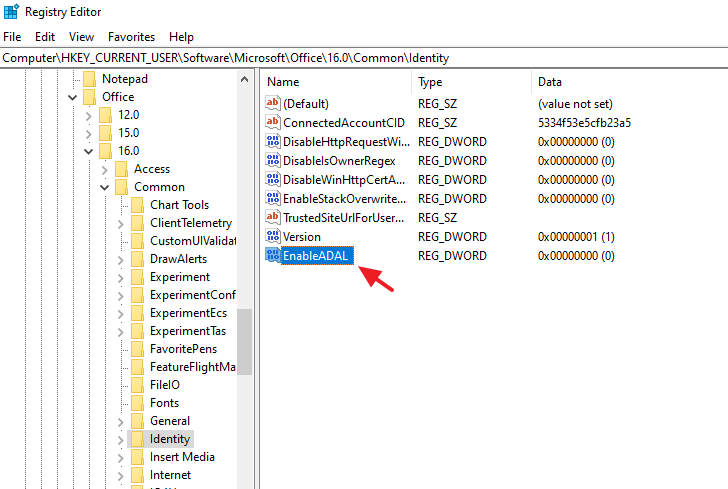Click REG_SZ type of TrustedSiteUrlForUser...
728x489 pixels.
pyautogui.click(x=437, y=218)
